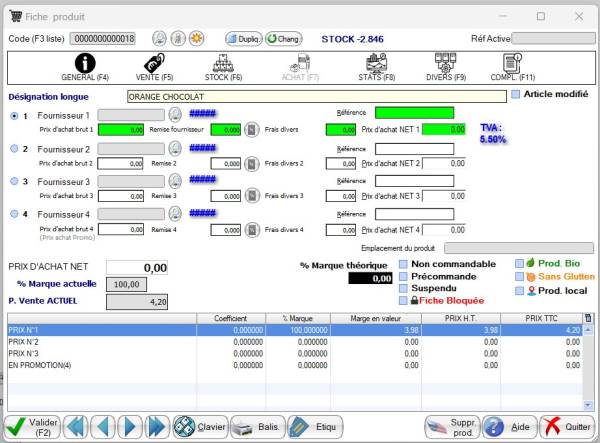Open the Clavier on-screen keyboard

pyautogui.click(x=200, y=427)
